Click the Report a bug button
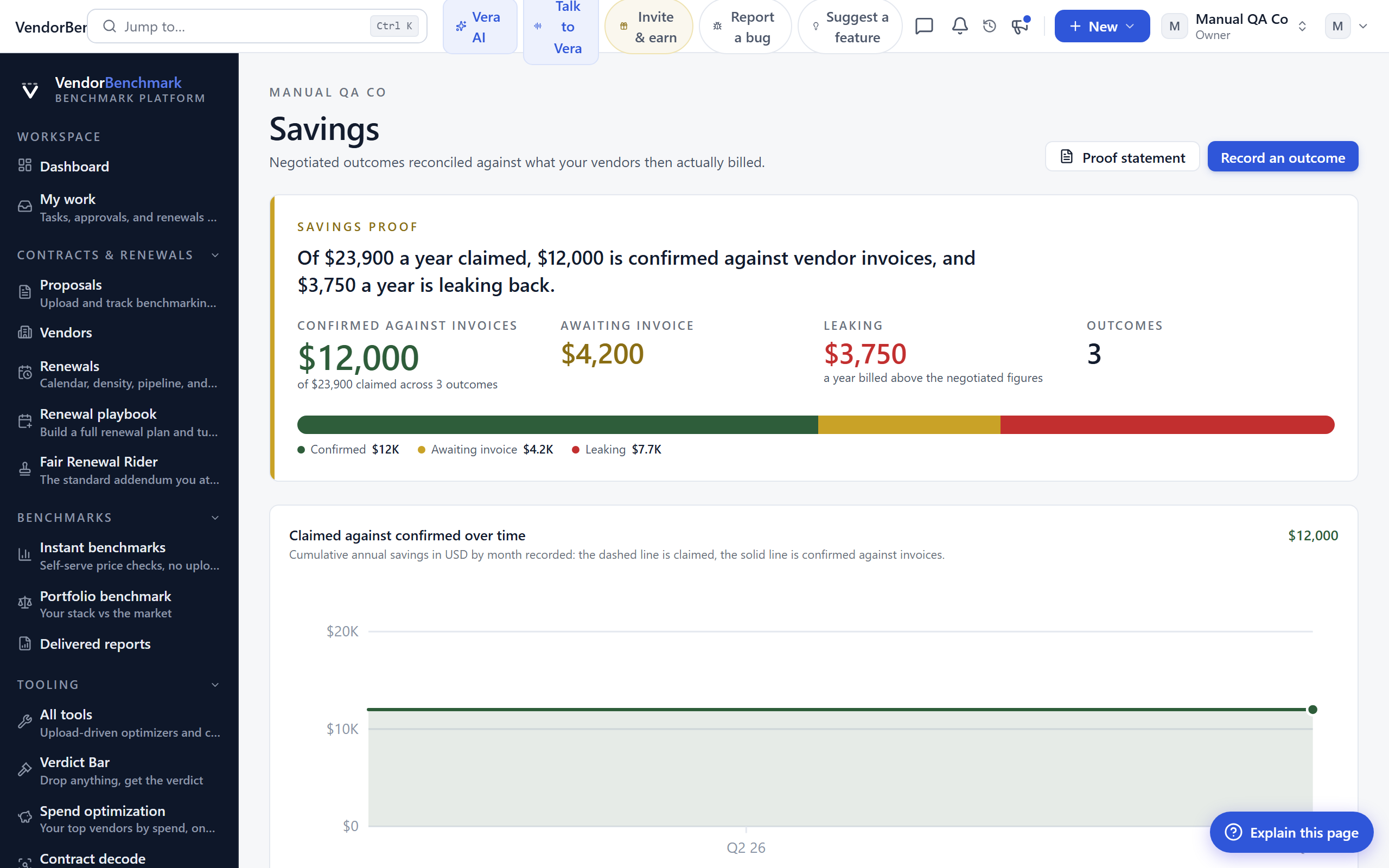This screenshot has height=868, width=1389. click(745, 27)
